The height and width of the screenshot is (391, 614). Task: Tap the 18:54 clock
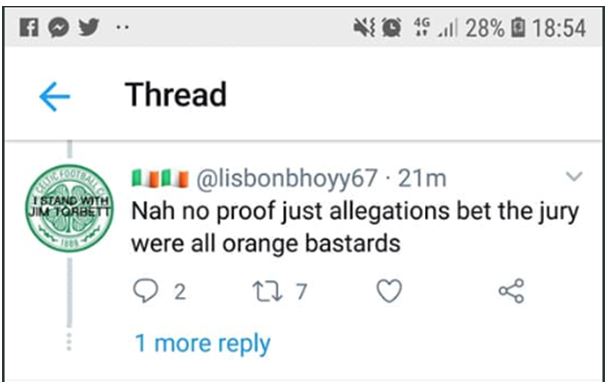pos(559,28)
